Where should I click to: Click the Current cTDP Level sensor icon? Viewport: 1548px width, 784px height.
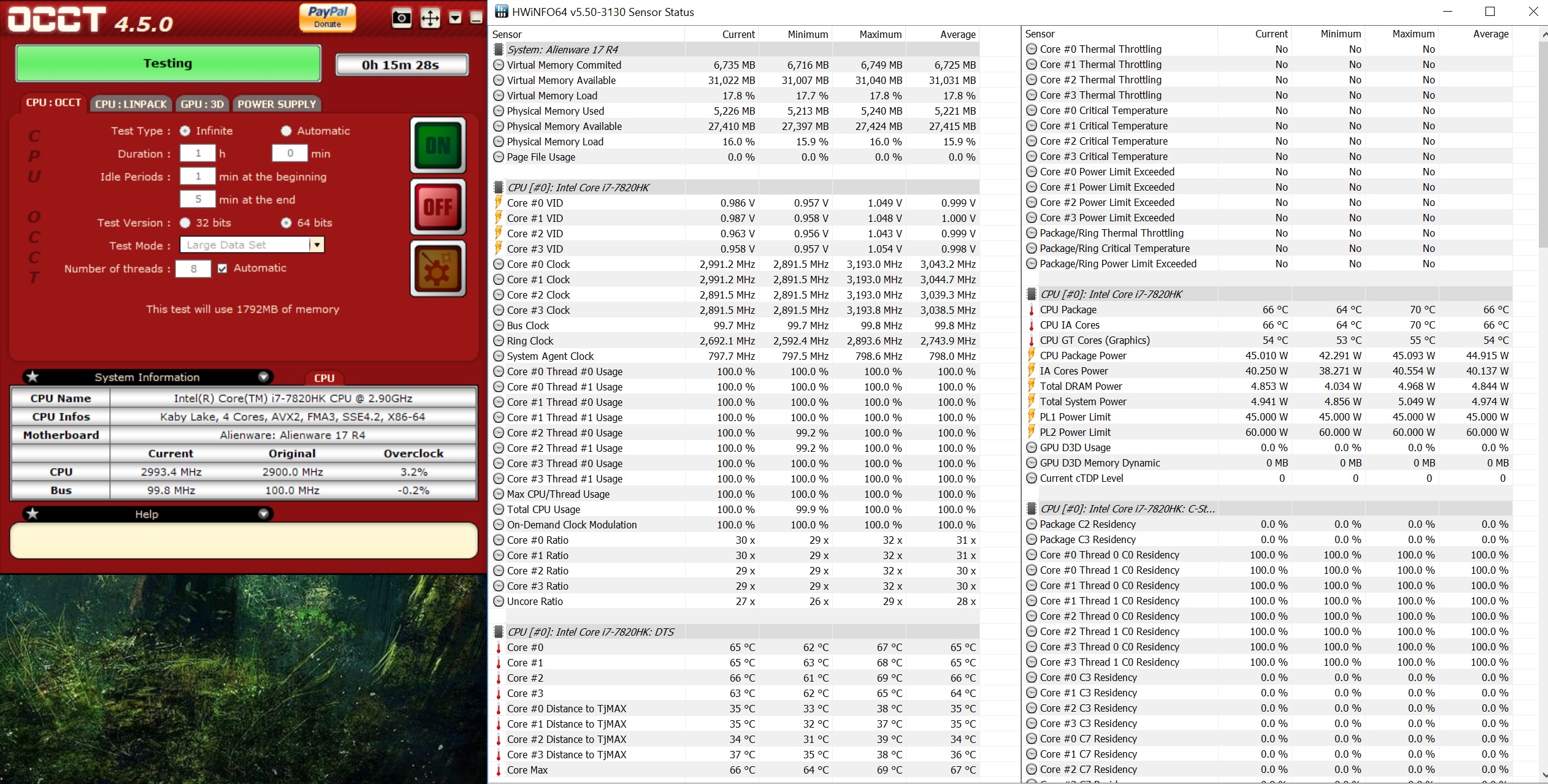(x=1032, y=478)
